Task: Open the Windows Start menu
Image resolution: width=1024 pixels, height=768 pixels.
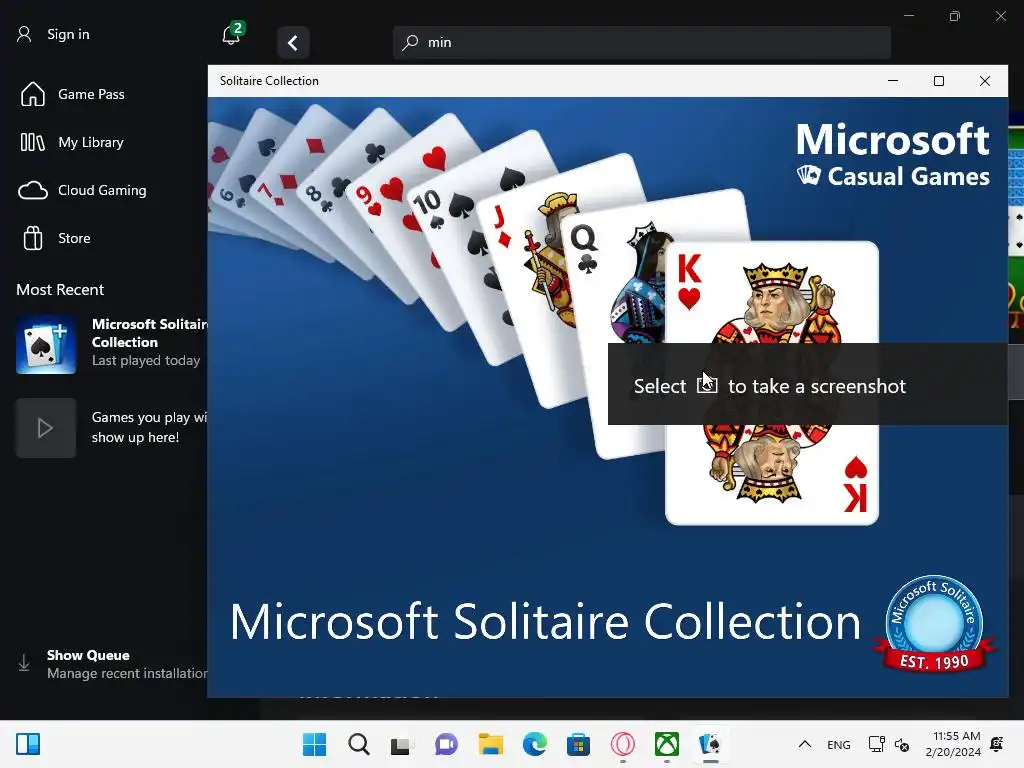Action: pos(314,744)
